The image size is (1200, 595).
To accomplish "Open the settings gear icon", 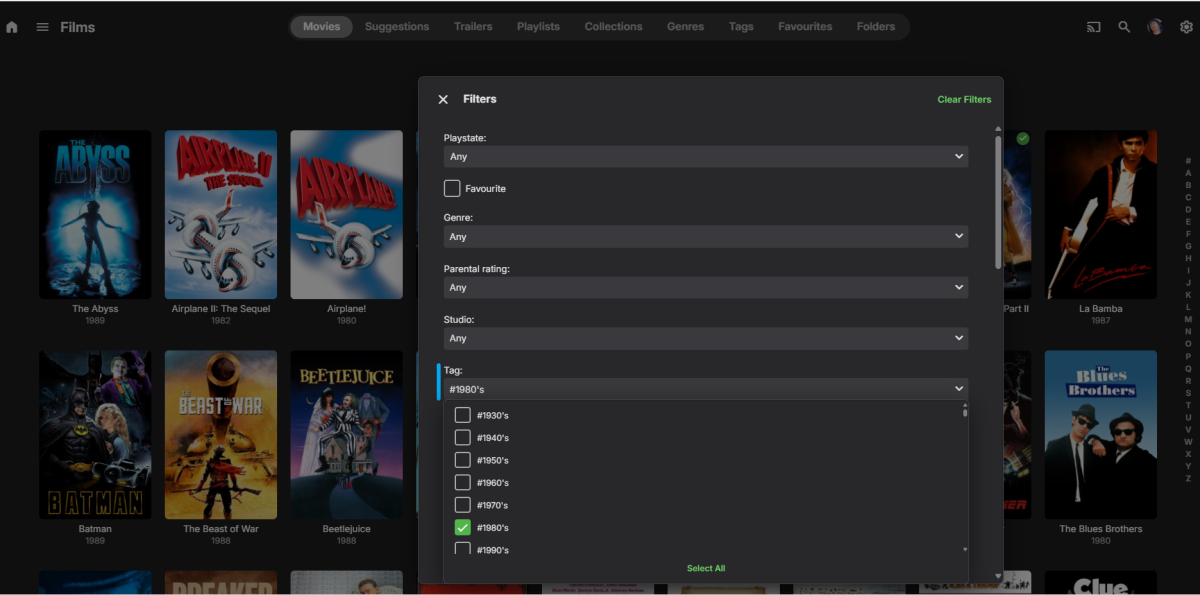I will click(1186, 27).
